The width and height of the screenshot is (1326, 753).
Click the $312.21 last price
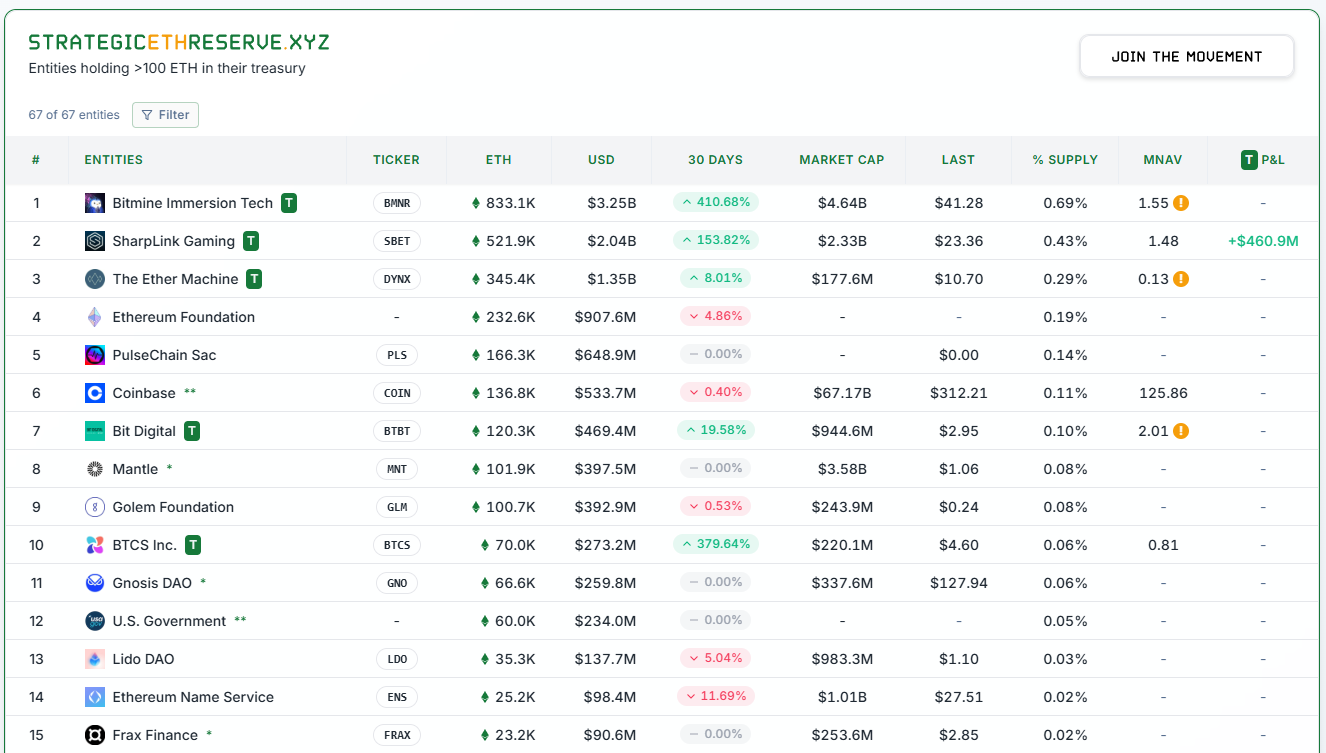[x=958, y=393]
